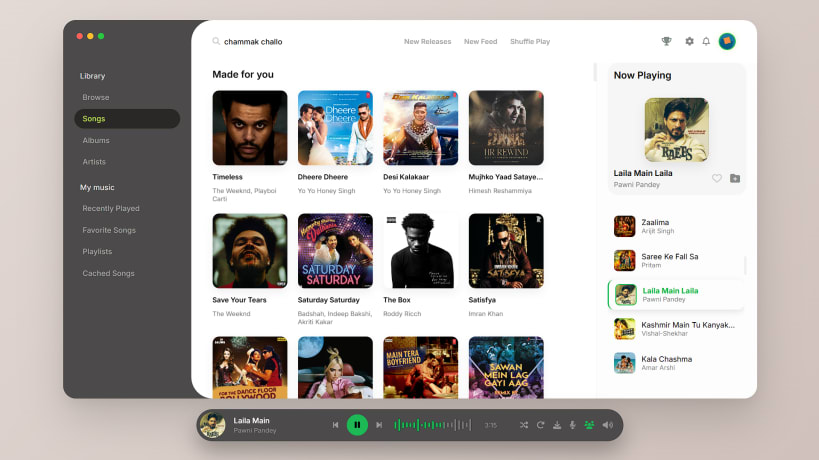Click the queue list scrollbar
Screen dimensions: 819x460
745,265
